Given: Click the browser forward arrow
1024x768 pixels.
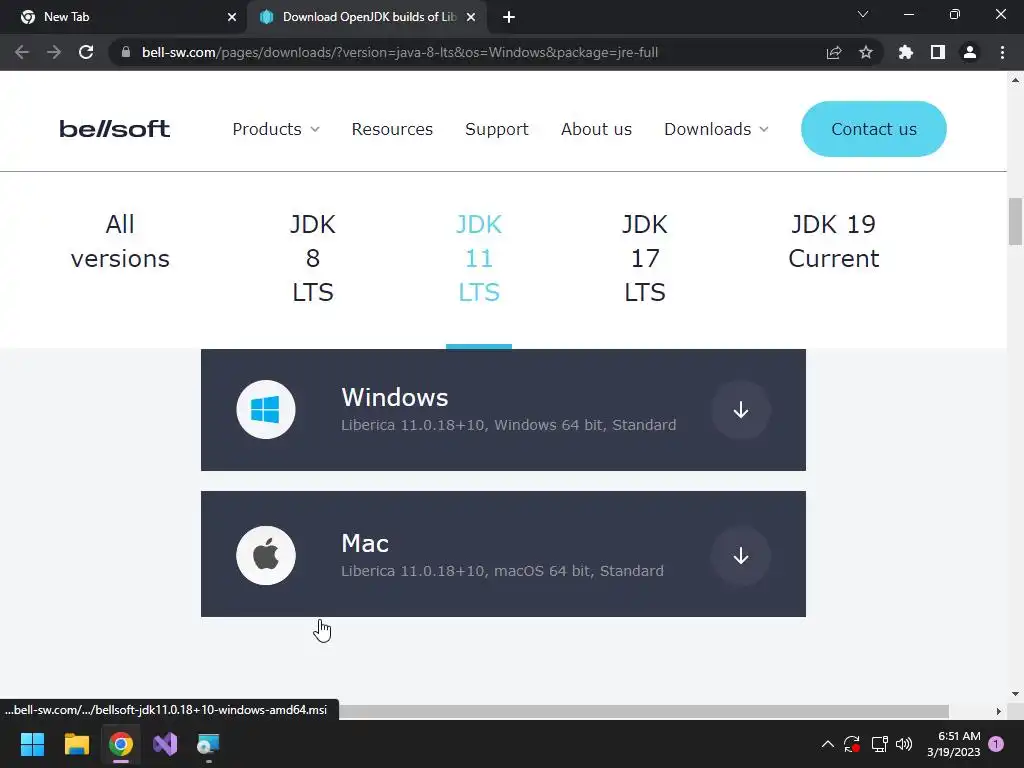Looking at the screenshot, I should coord(54,52).
